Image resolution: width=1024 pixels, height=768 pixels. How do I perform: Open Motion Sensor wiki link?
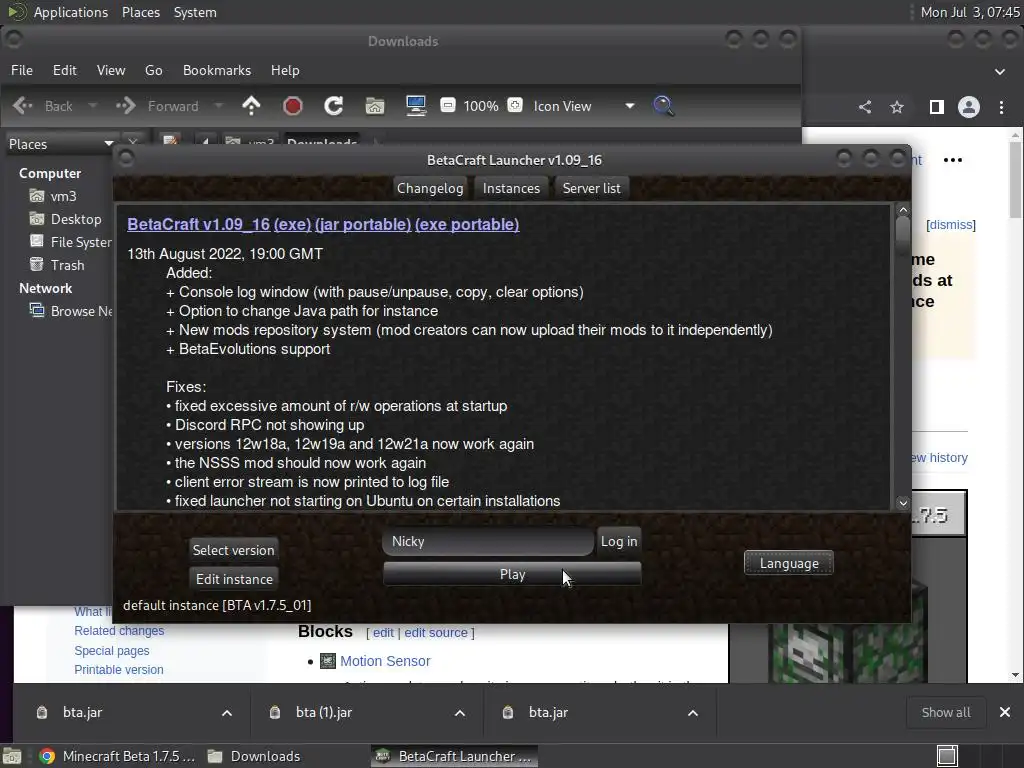pyautogui.click(x=385, y=661)
